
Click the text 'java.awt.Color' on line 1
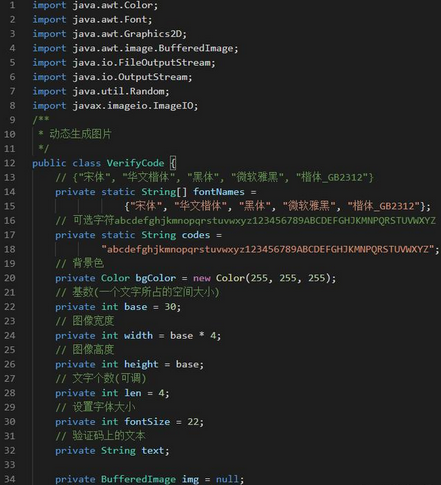[x=113, y=5]
